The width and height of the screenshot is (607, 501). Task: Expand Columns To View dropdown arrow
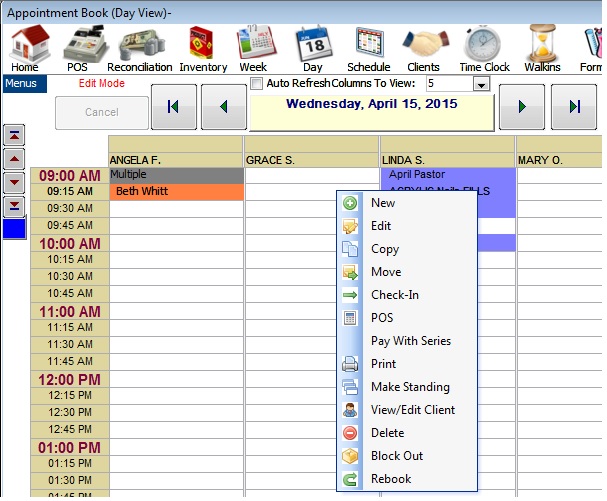point(481,84)
